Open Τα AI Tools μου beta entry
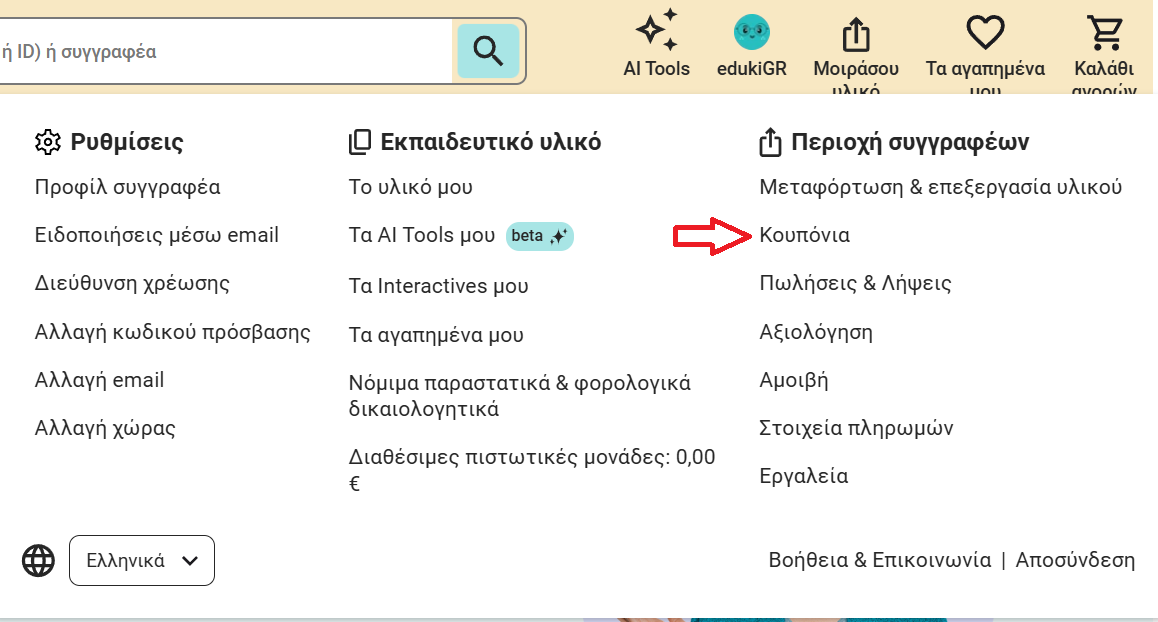 421,236
